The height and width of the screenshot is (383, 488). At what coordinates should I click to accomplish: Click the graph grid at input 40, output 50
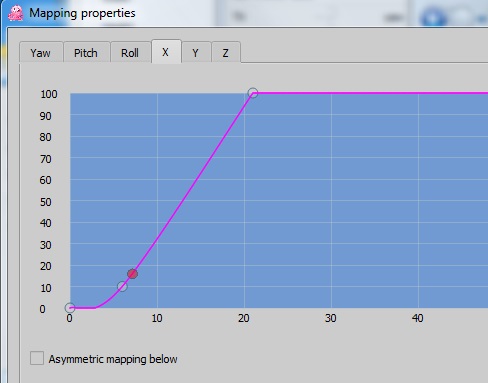pyautogui.click(x=418, y=201)
